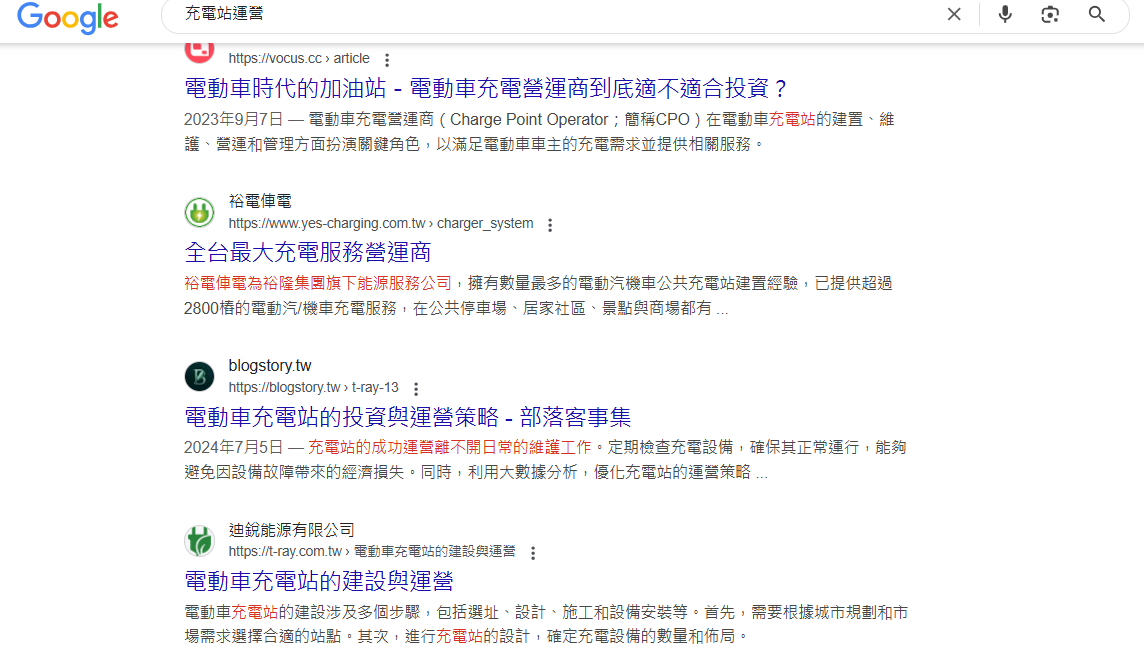The height and width of the screenshot is (668, 1144).
Task: Open more options for vocus.cc result
Action: click(387, 60)
